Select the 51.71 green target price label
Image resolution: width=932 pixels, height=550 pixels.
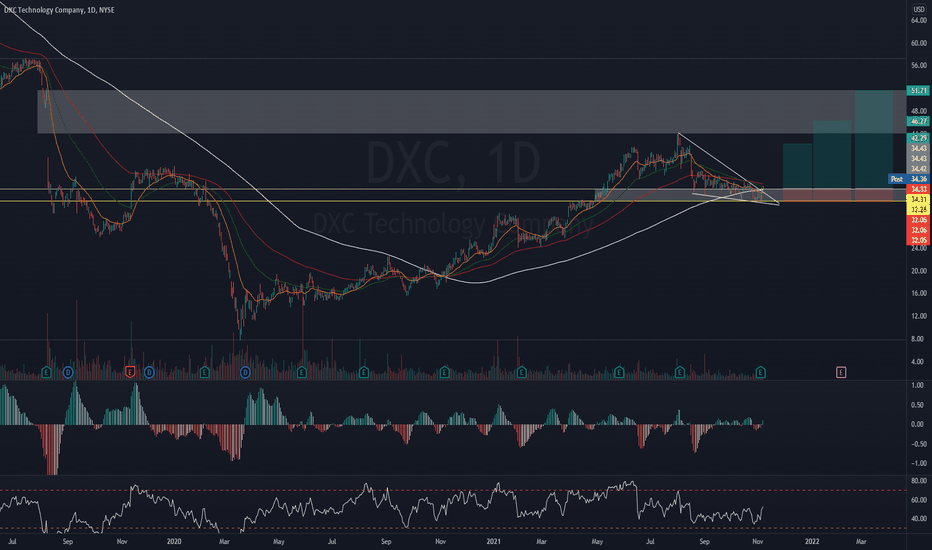[x=918, y=91]
